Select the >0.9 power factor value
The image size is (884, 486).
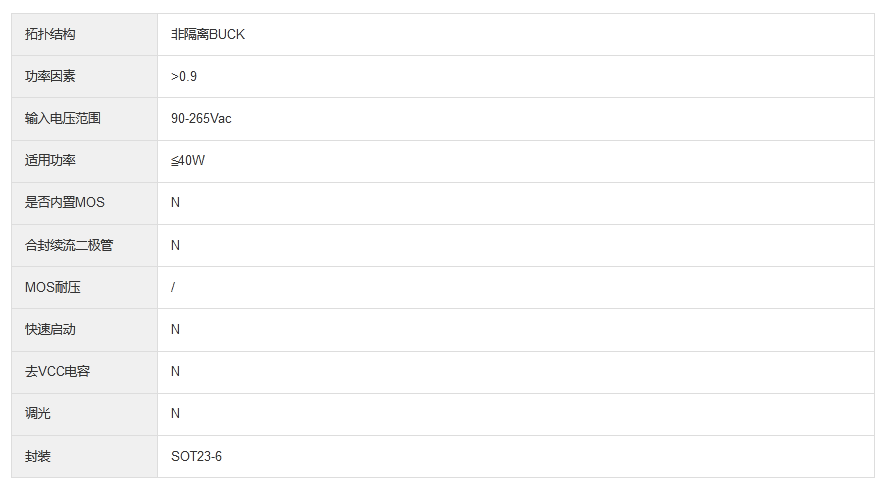[184, 76]
